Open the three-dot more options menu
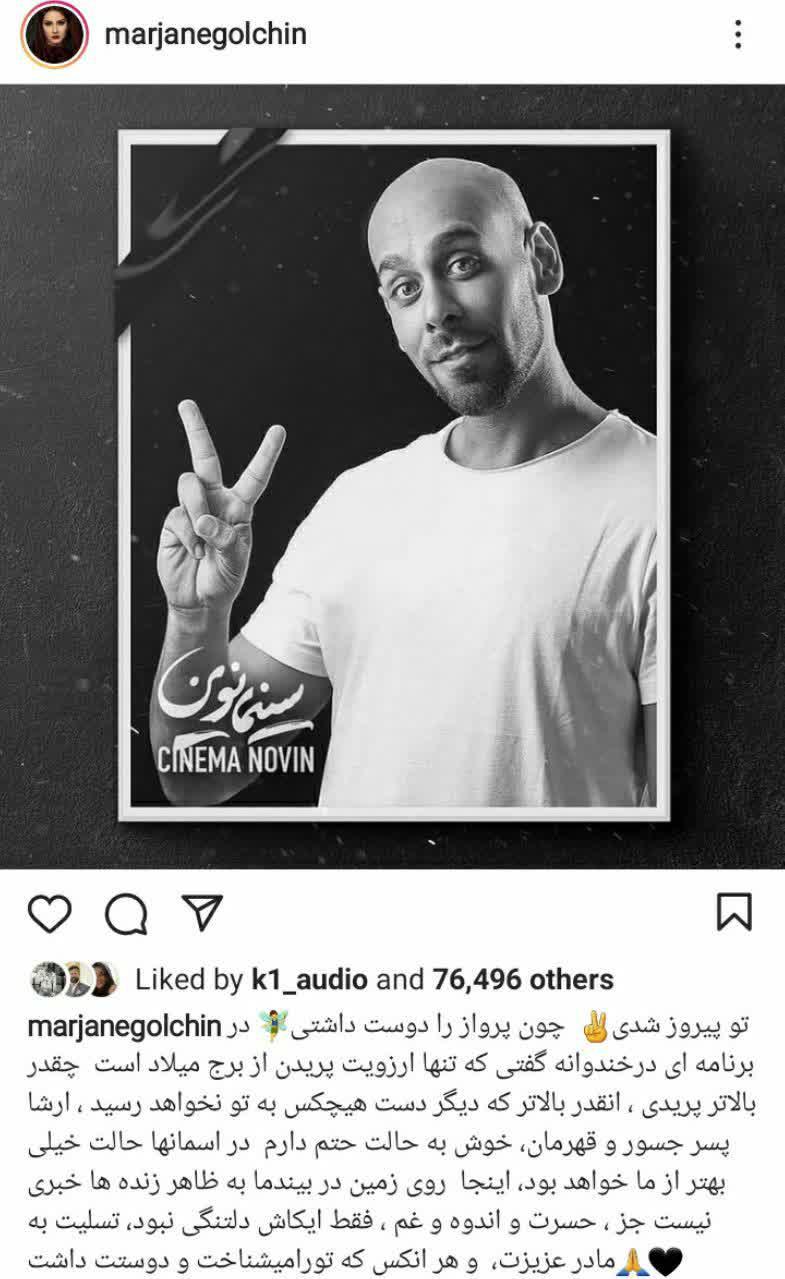This screenshot has width=785, height=1279. (738, 36)
